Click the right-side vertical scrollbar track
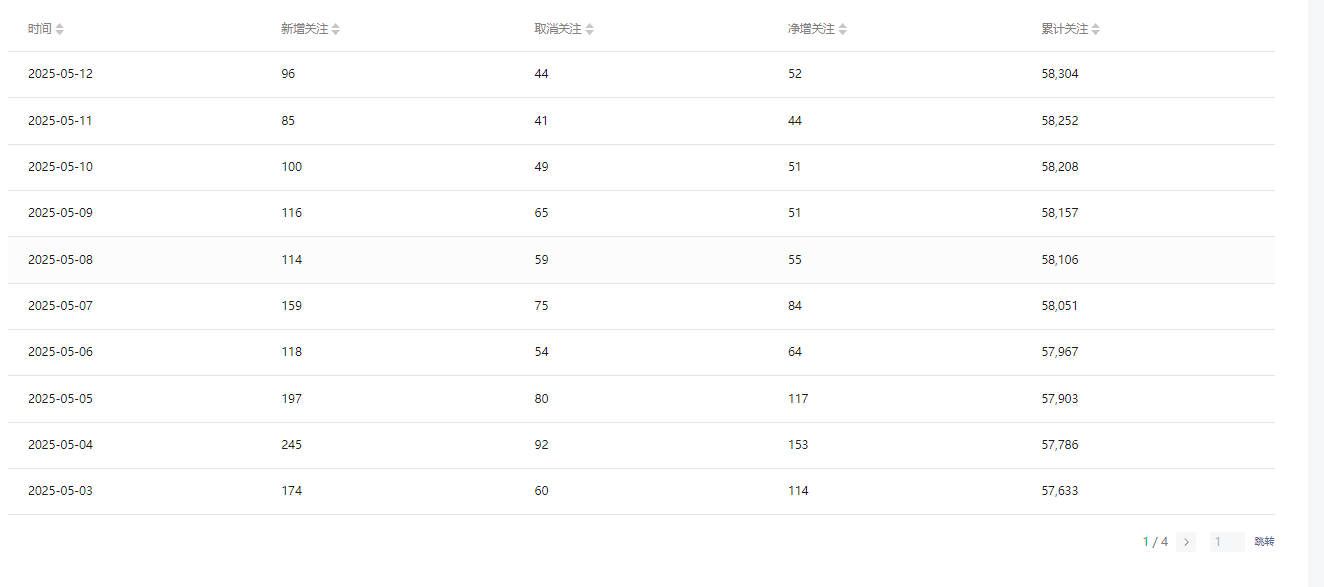This screenshot has height=587, width=1324. (x=1316, y=293)
